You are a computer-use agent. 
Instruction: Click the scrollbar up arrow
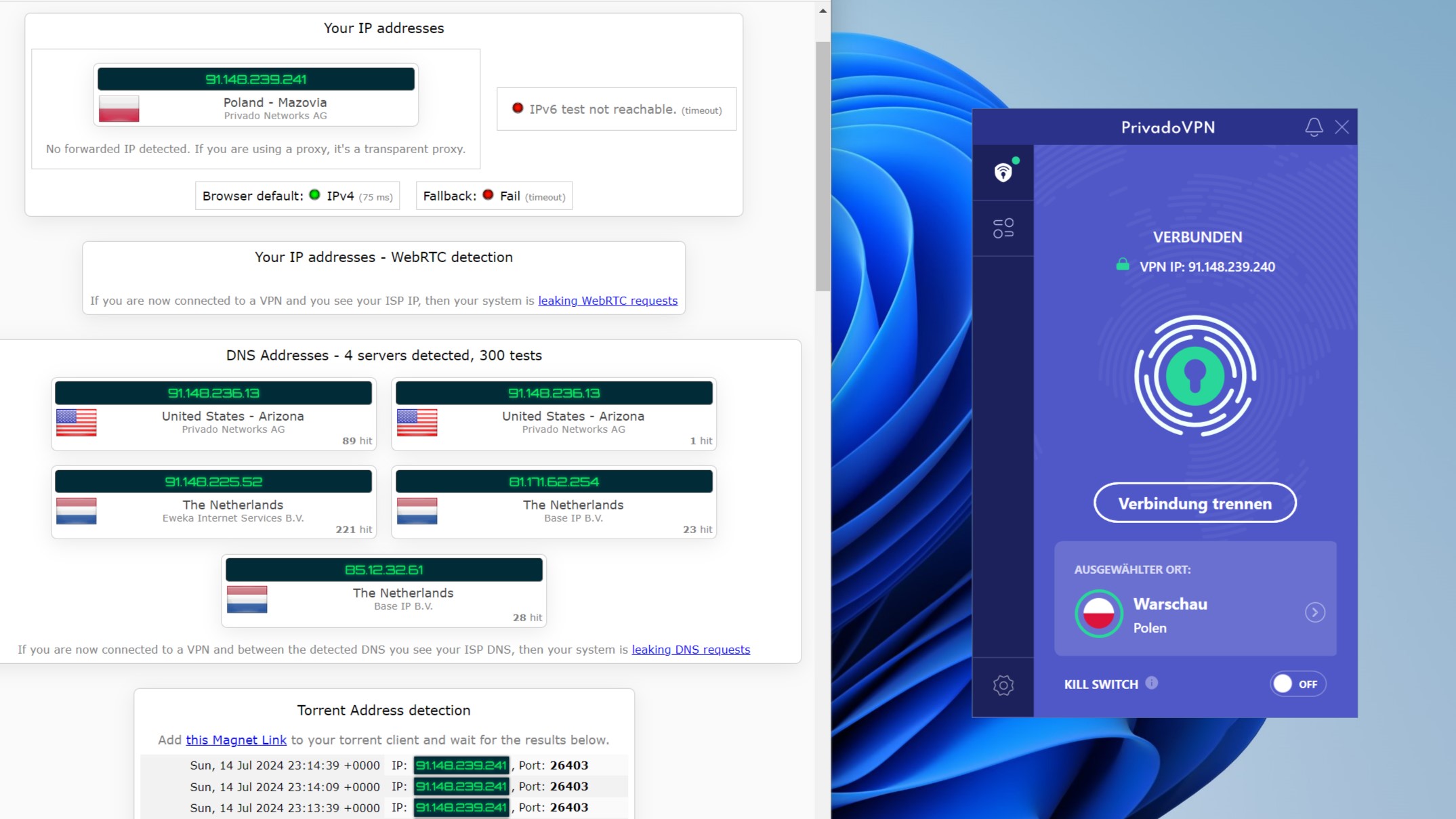[823, 11]
